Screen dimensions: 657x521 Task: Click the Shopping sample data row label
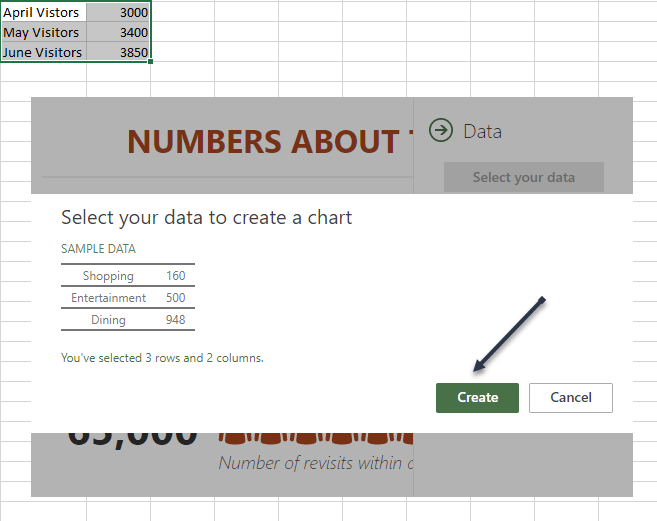108,276
